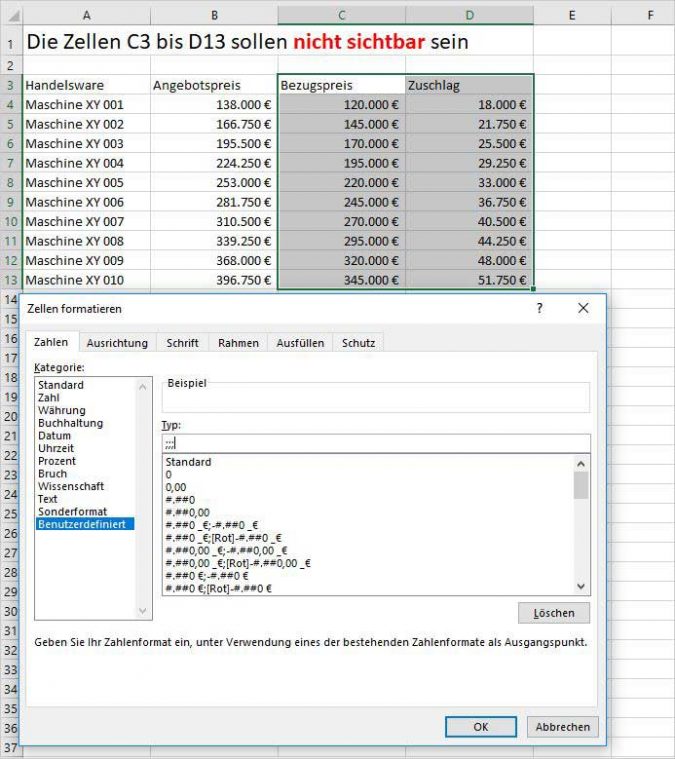Click cell with value 120.000 €
This screenshot has width=675, height=759.
[x=342, y=105]
